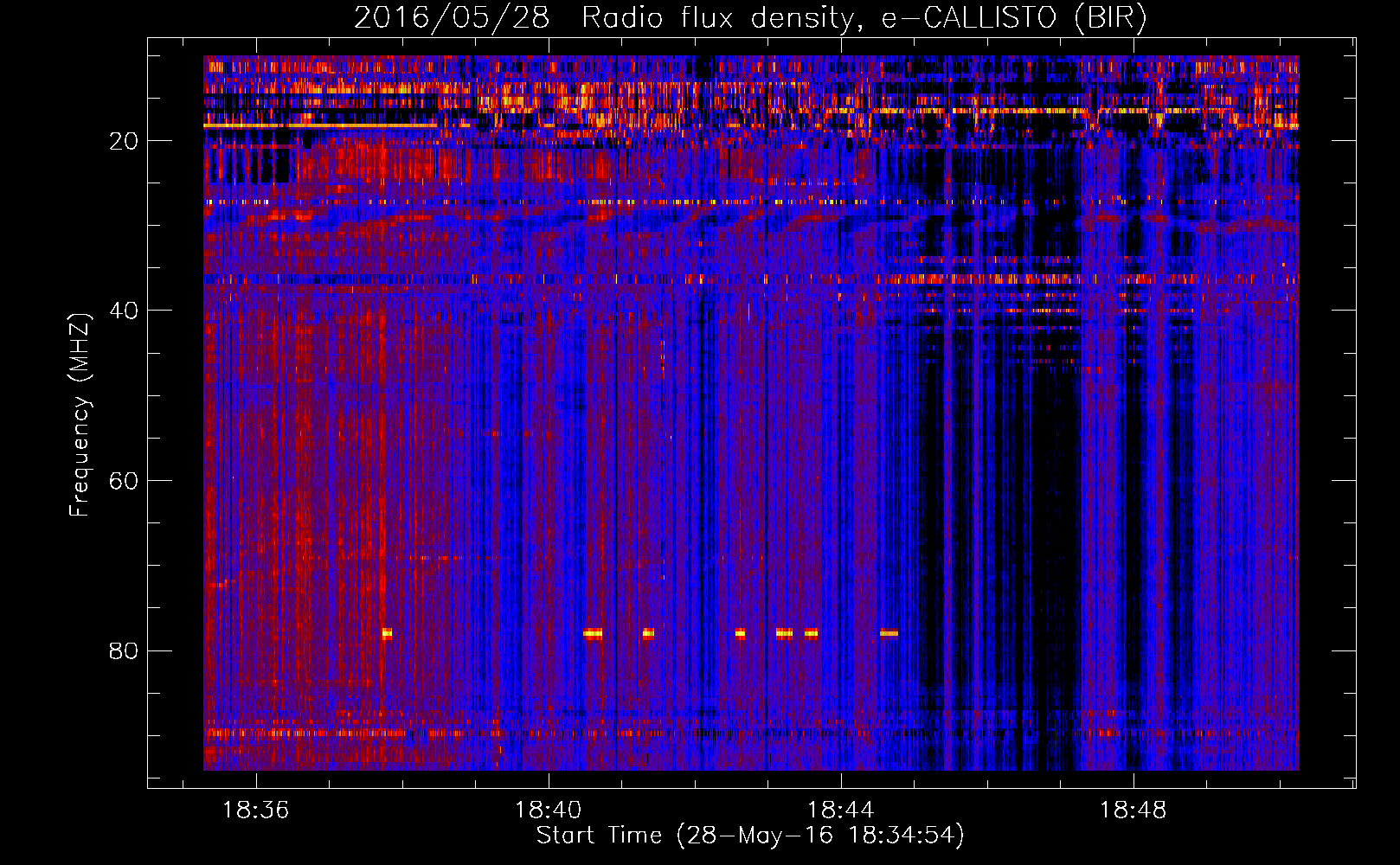Click the 'Frequency (MHZ)' axis label

pos(80,415)
